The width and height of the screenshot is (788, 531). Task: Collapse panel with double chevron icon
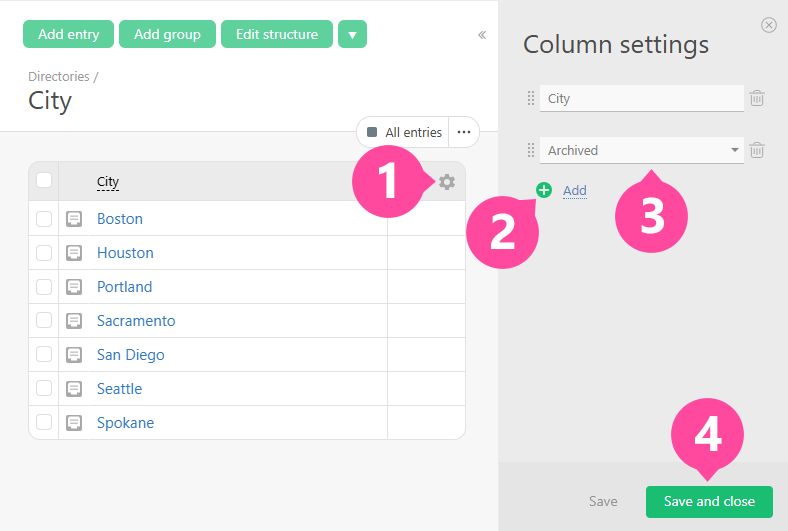tap(482, 35)
